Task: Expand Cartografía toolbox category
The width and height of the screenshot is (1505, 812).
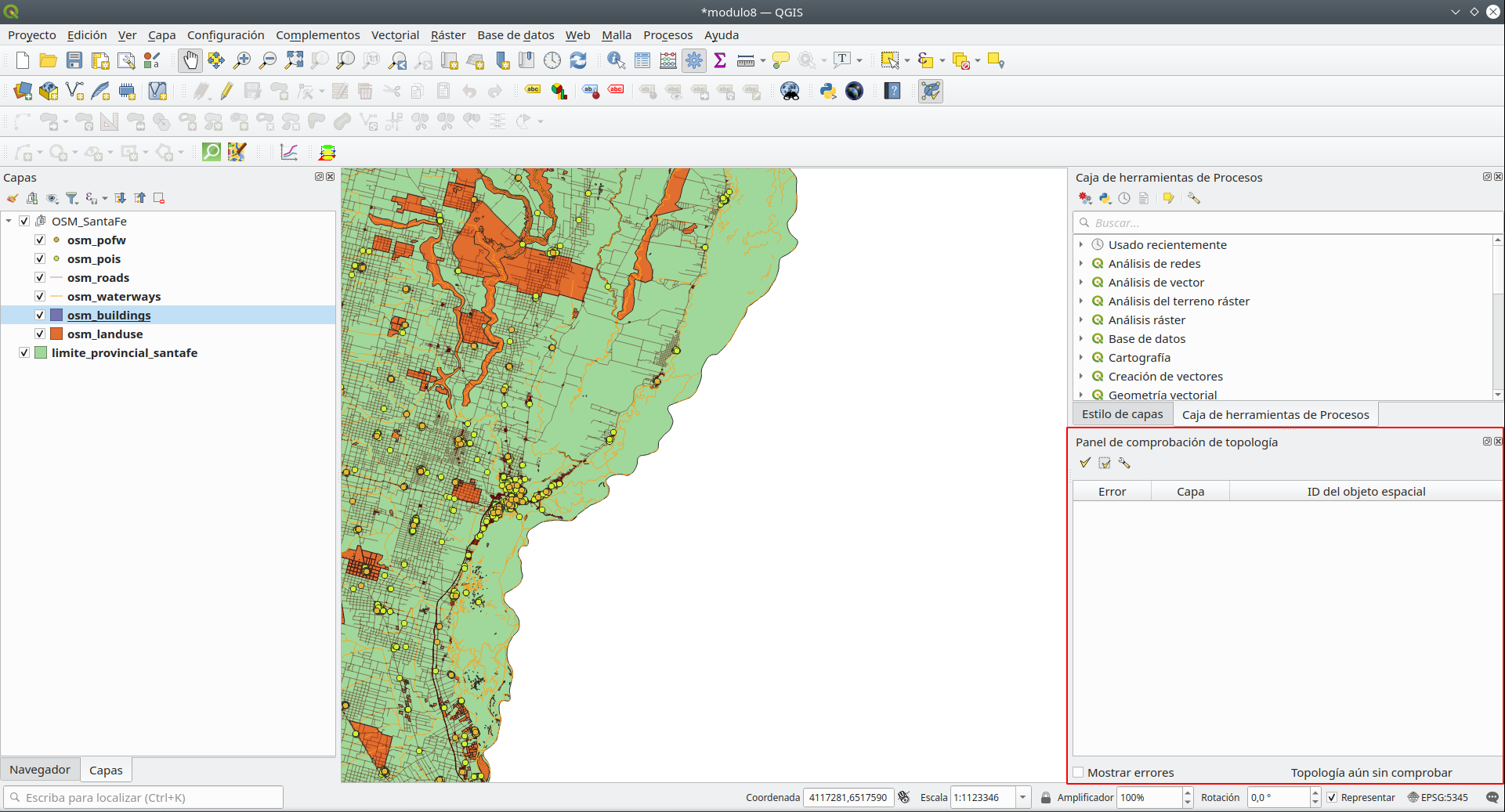Action: [x=1081, y=357]
